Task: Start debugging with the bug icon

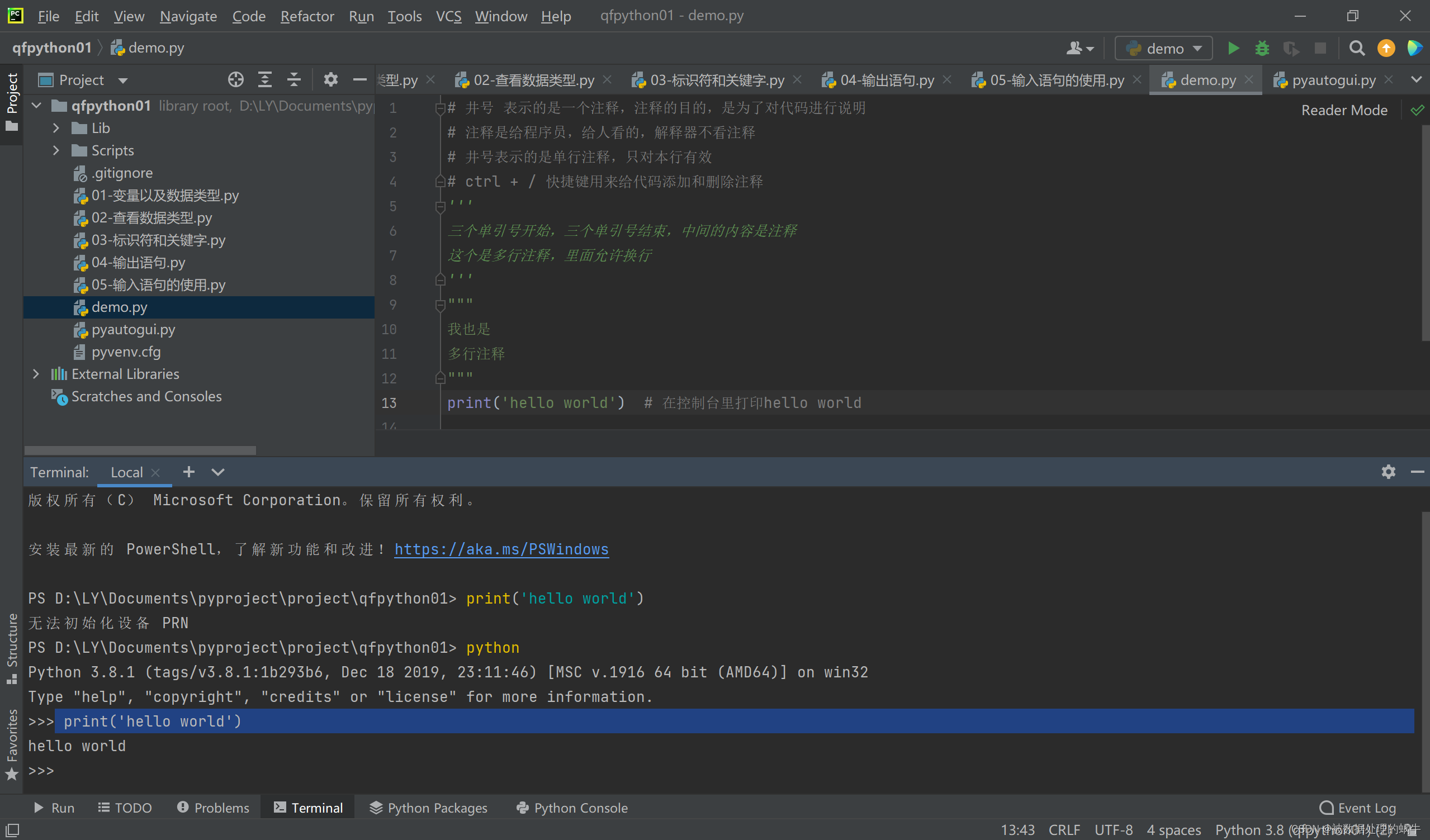Action: [x=1262, y=48]
